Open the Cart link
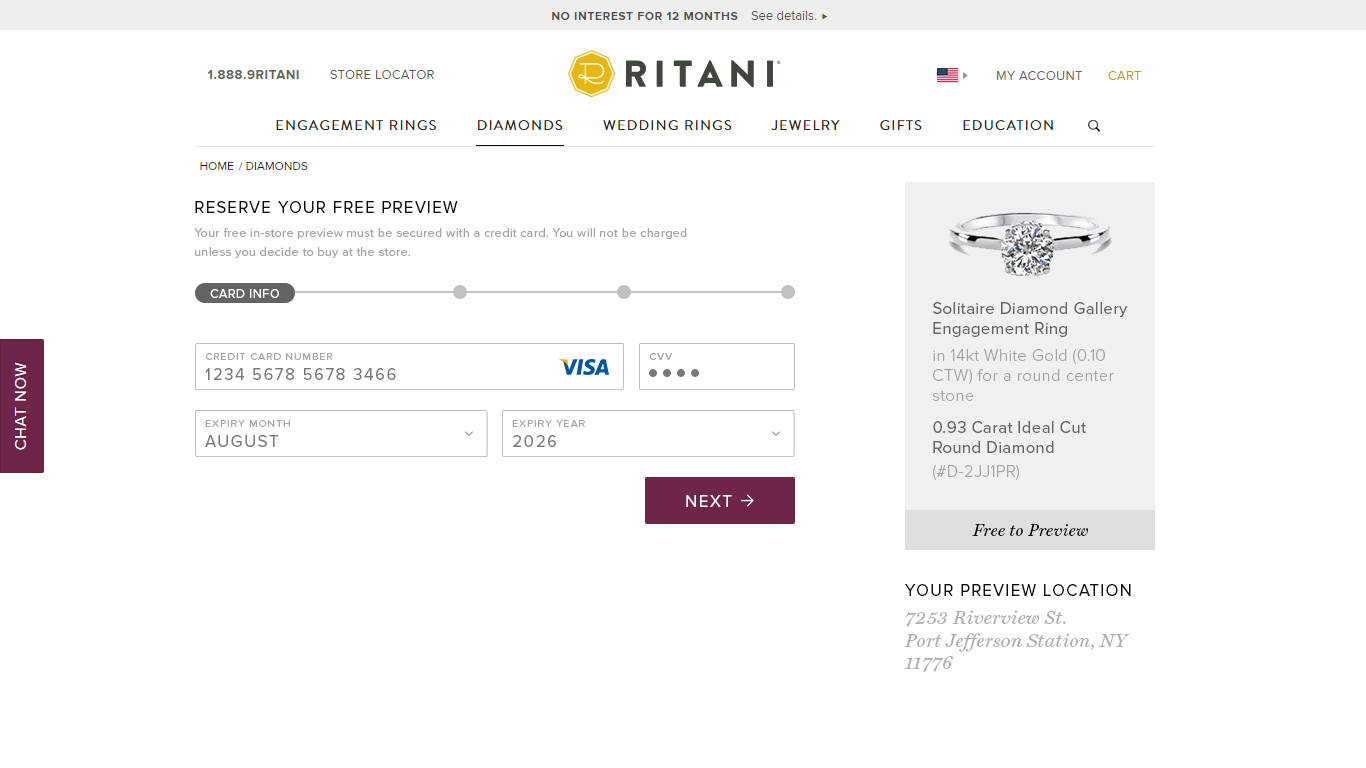Viewport: 1366px width, 768px height. coord(1124,76)
